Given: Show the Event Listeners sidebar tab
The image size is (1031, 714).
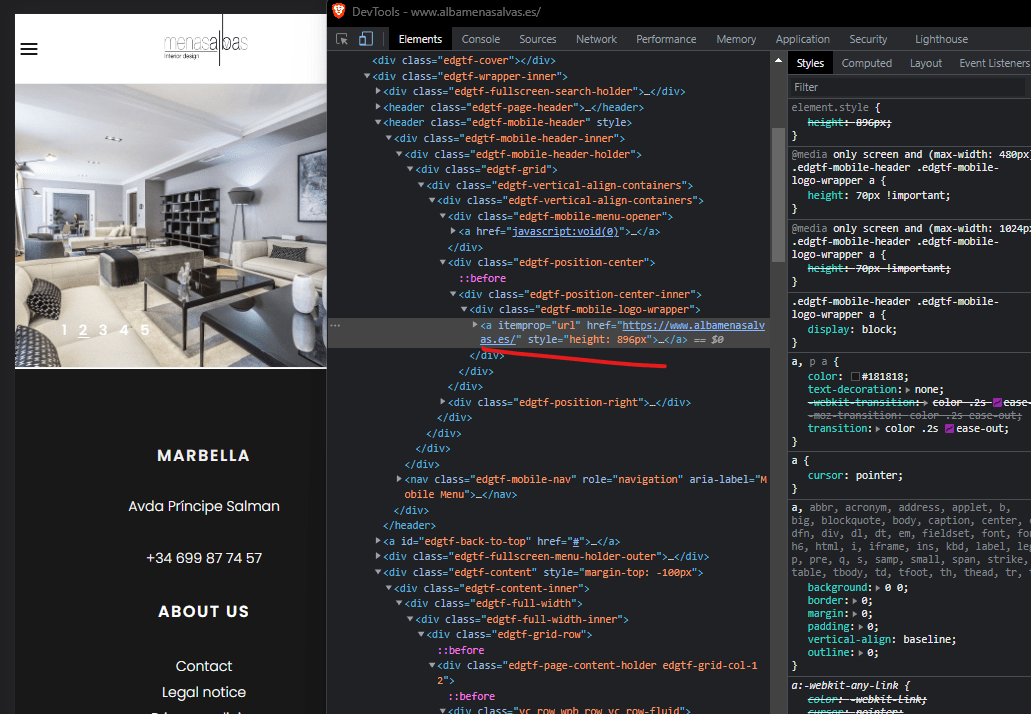Looking at the screenshot, I should coord(994,63).
